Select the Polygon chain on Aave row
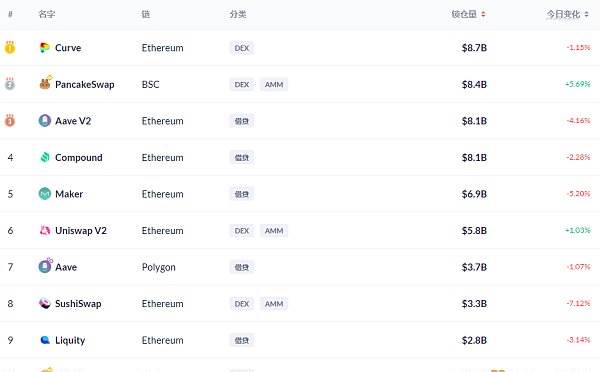Screen dimensions: 600x372 click(x=158, y=267)
